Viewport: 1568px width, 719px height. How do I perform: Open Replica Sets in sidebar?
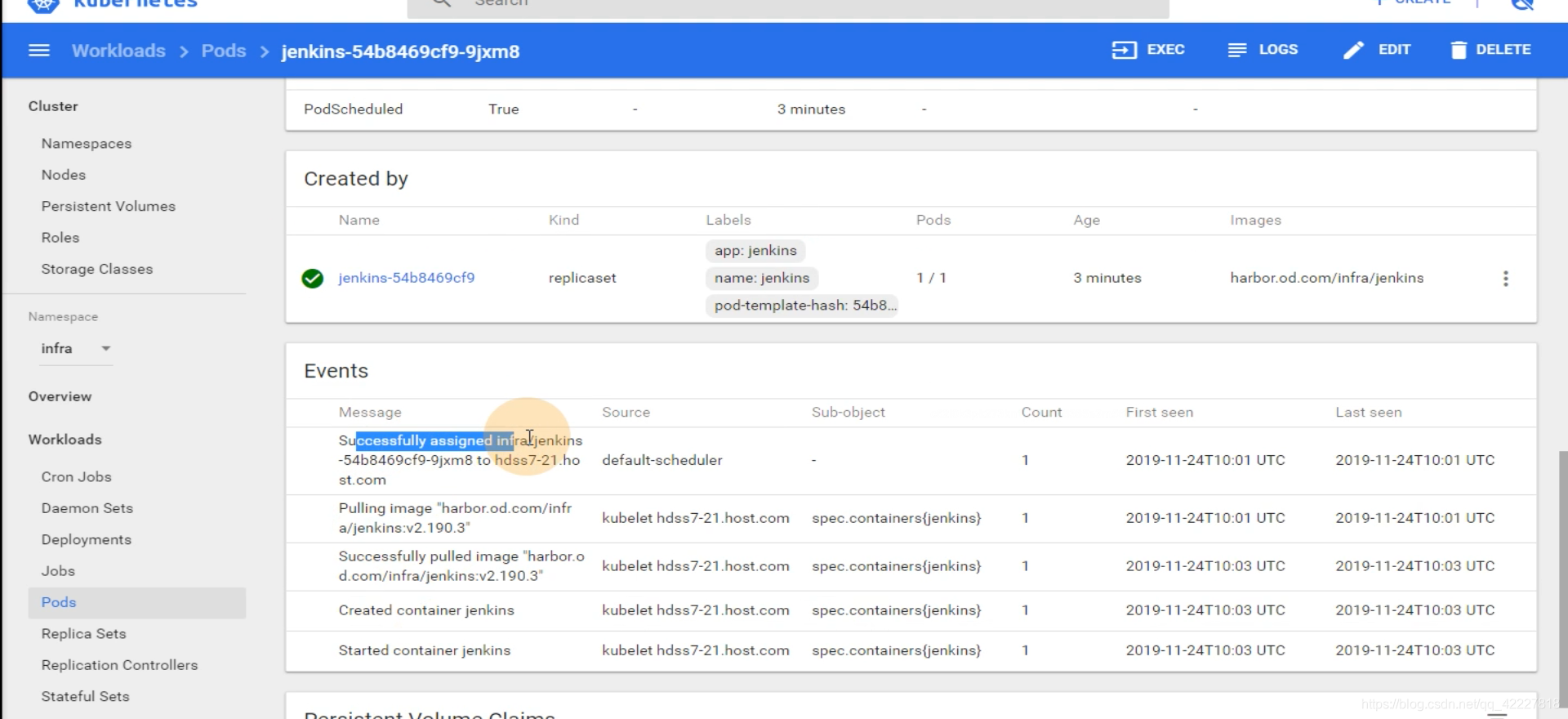[x=84, y=634]
